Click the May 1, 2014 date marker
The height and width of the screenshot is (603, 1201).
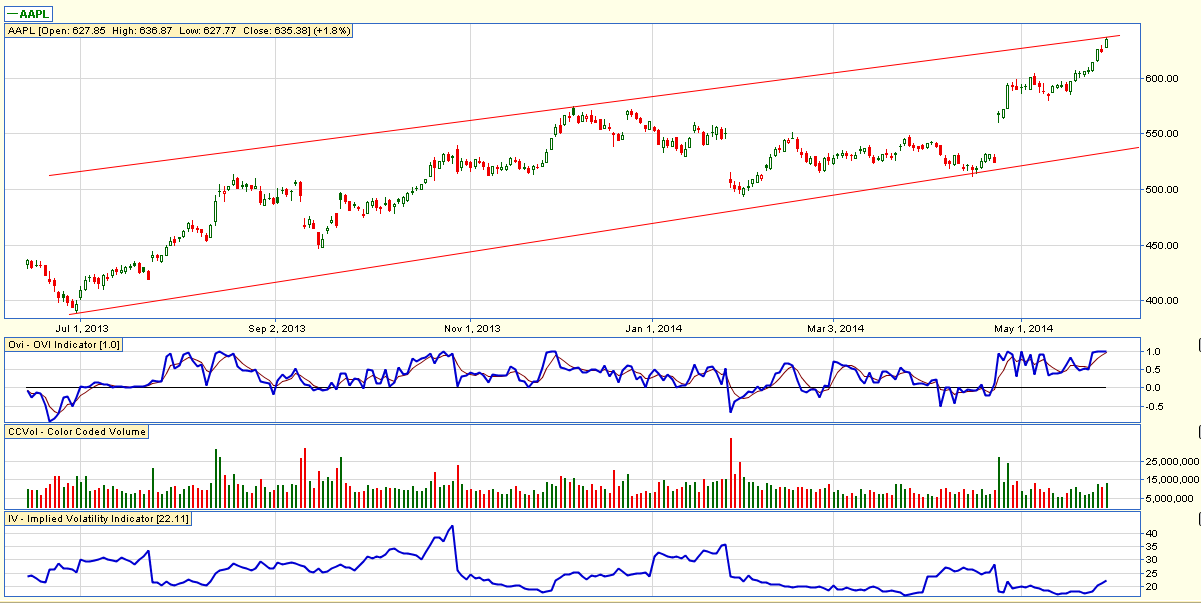pyautogui.click(x=1021, y=328)
